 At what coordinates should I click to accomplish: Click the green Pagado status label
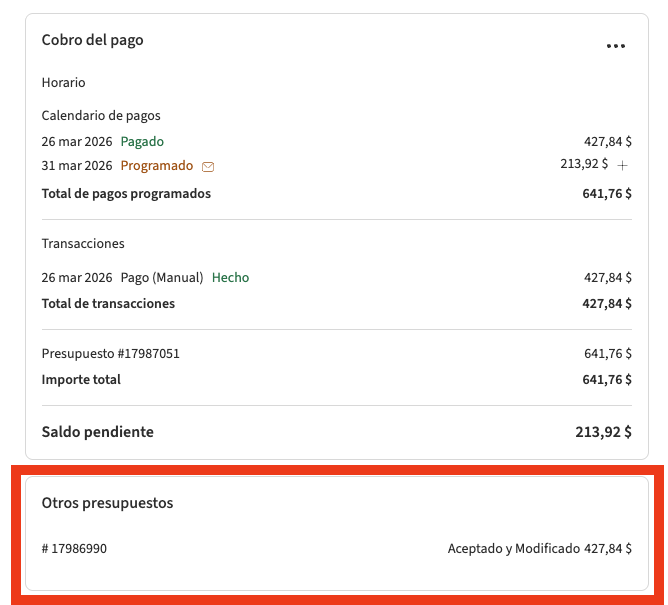point(142,141)
